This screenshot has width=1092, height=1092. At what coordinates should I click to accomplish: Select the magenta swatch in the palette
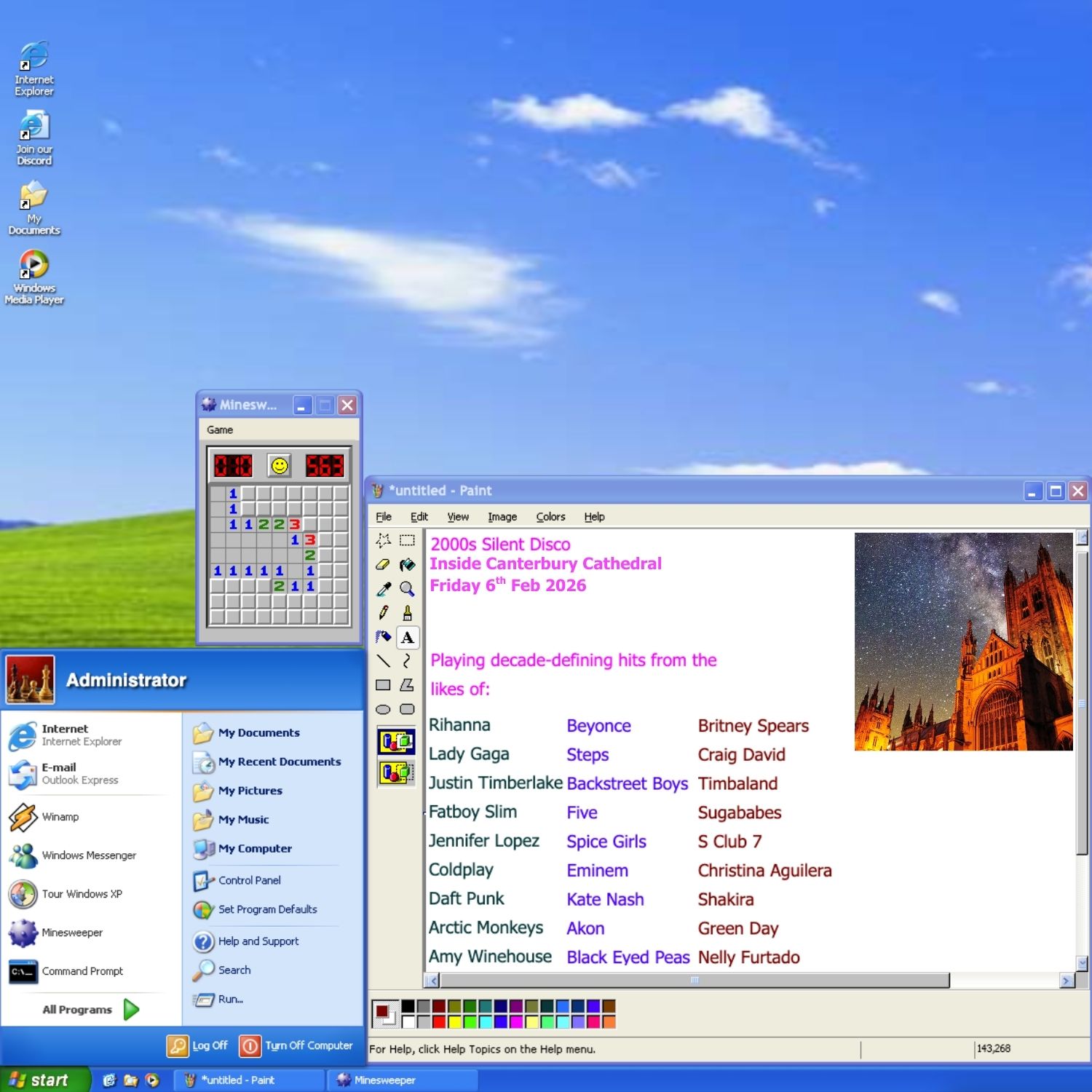[516, 1022]
